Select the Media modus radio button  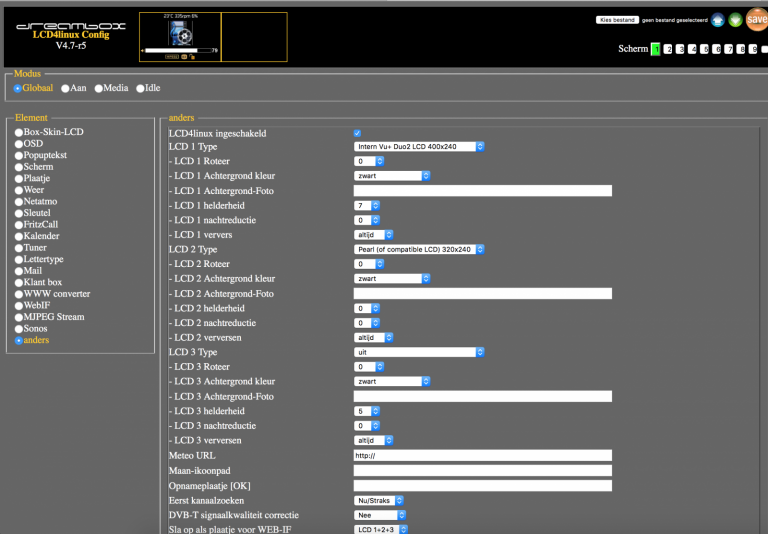(99, 88)
